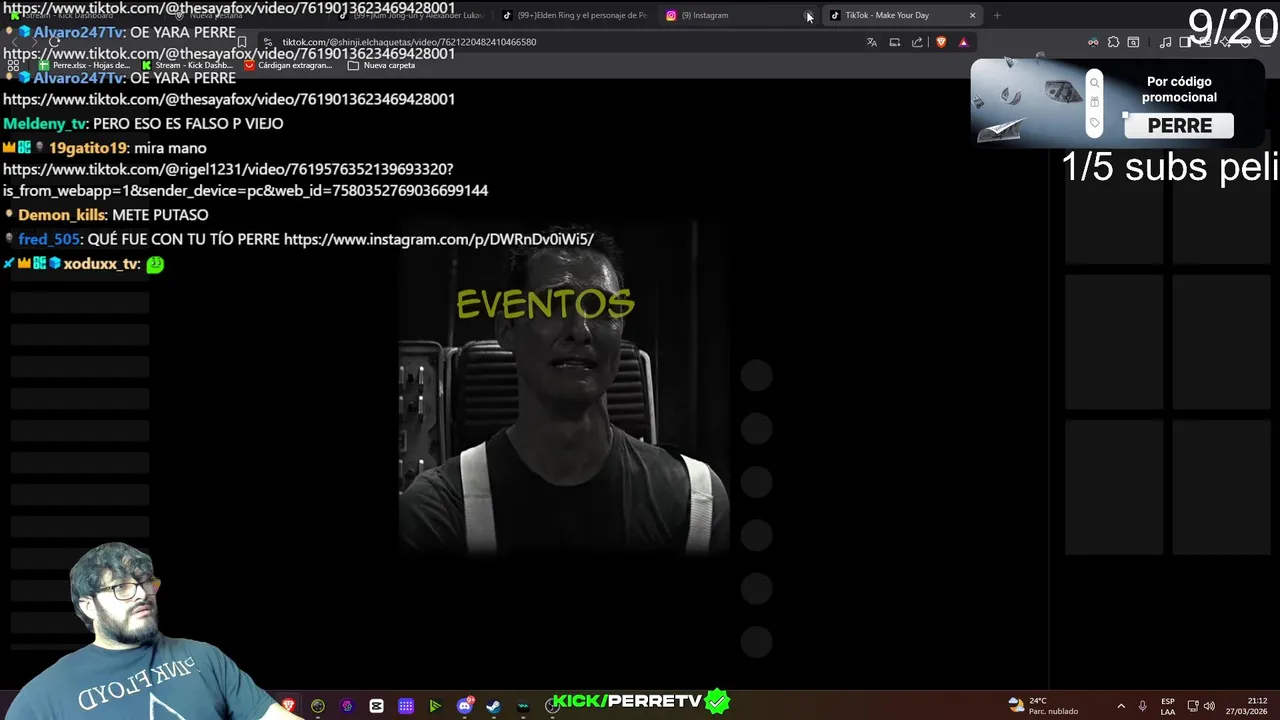Click the Demon_kills username in chat
This screenshot has width=1280, height=720.
61,215
